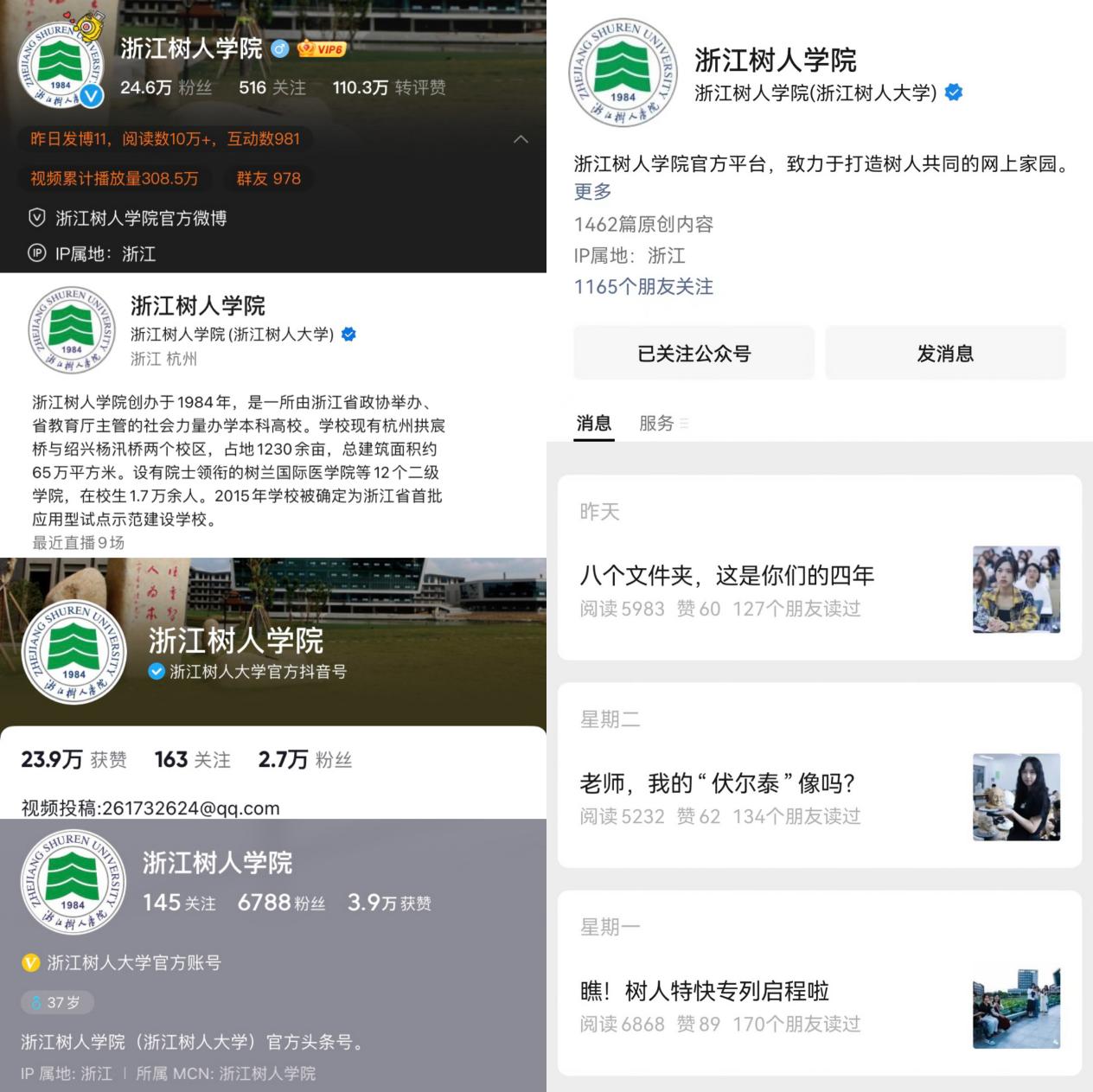
Task: Tap 阅读 6868 read count
Action: tap(622, 1024)
